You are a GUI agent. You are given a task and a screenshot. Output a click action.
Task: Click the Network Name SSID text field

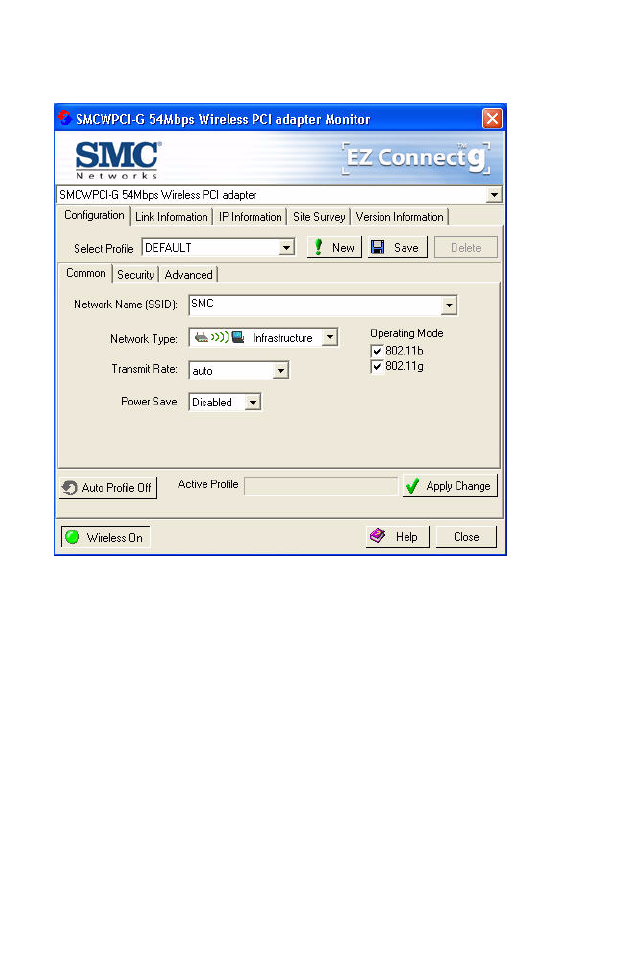coord(315,305)
